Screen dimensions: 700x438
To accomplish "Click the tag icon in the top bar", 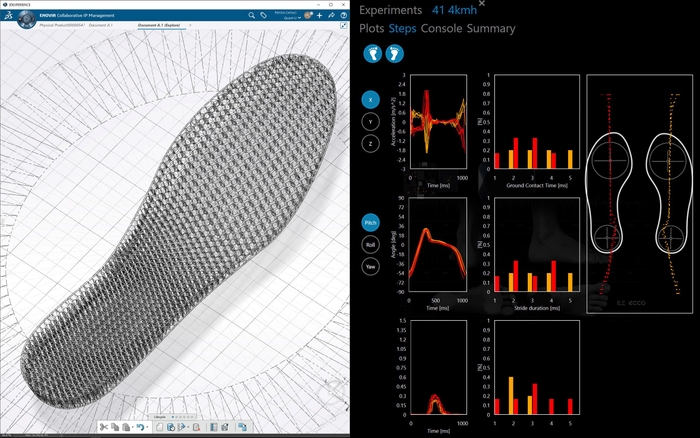I will point(262,15).
